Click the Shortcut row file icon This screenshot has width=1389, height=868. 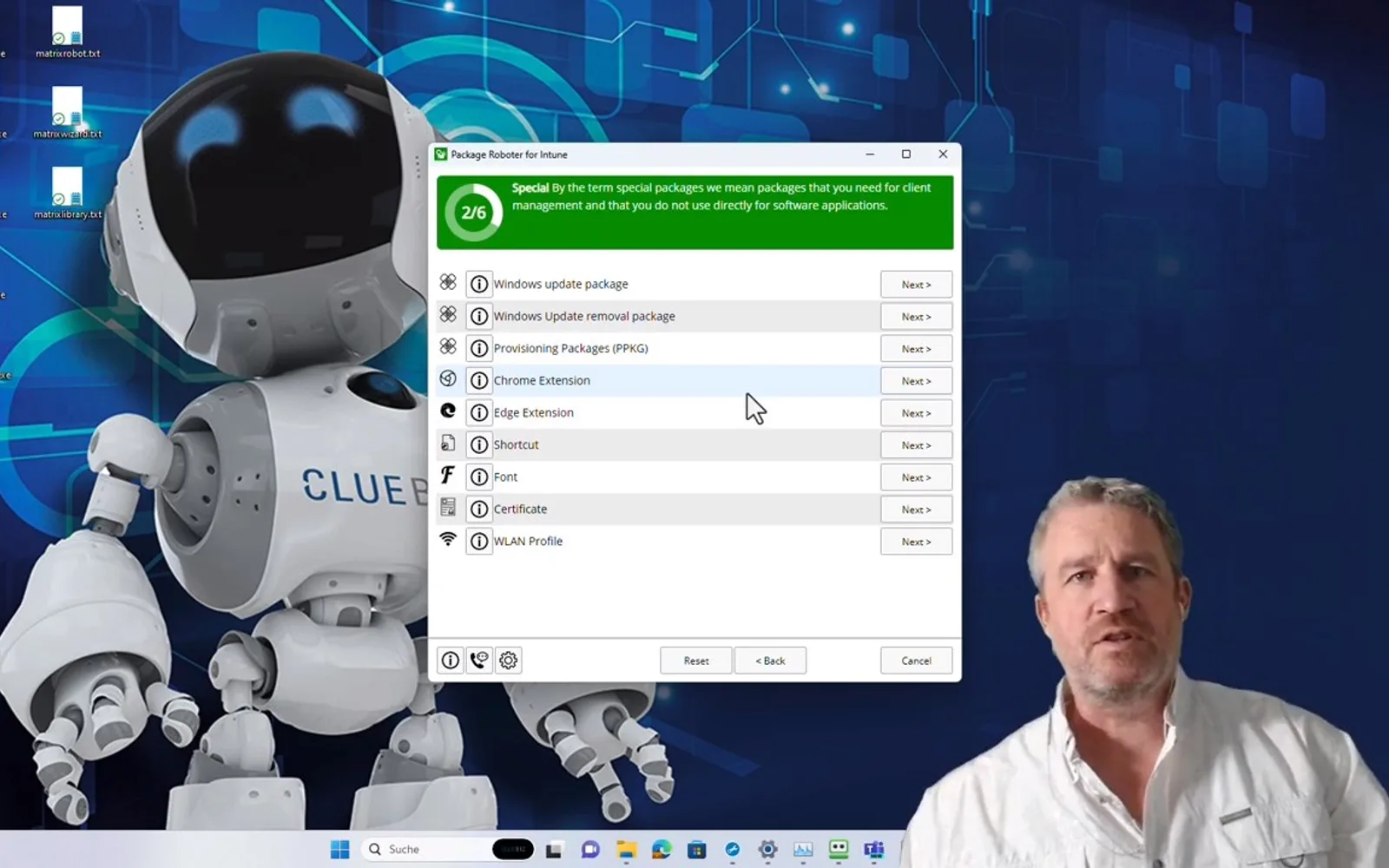coord(448,443)
